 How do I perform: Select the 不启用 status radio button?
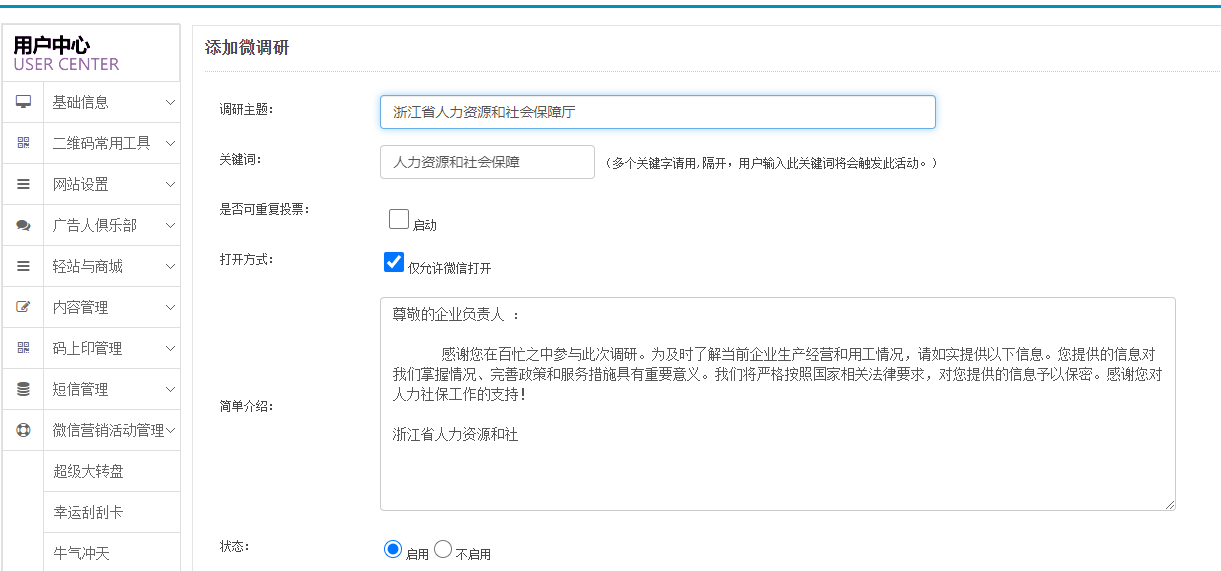click(x=443, y=548)
